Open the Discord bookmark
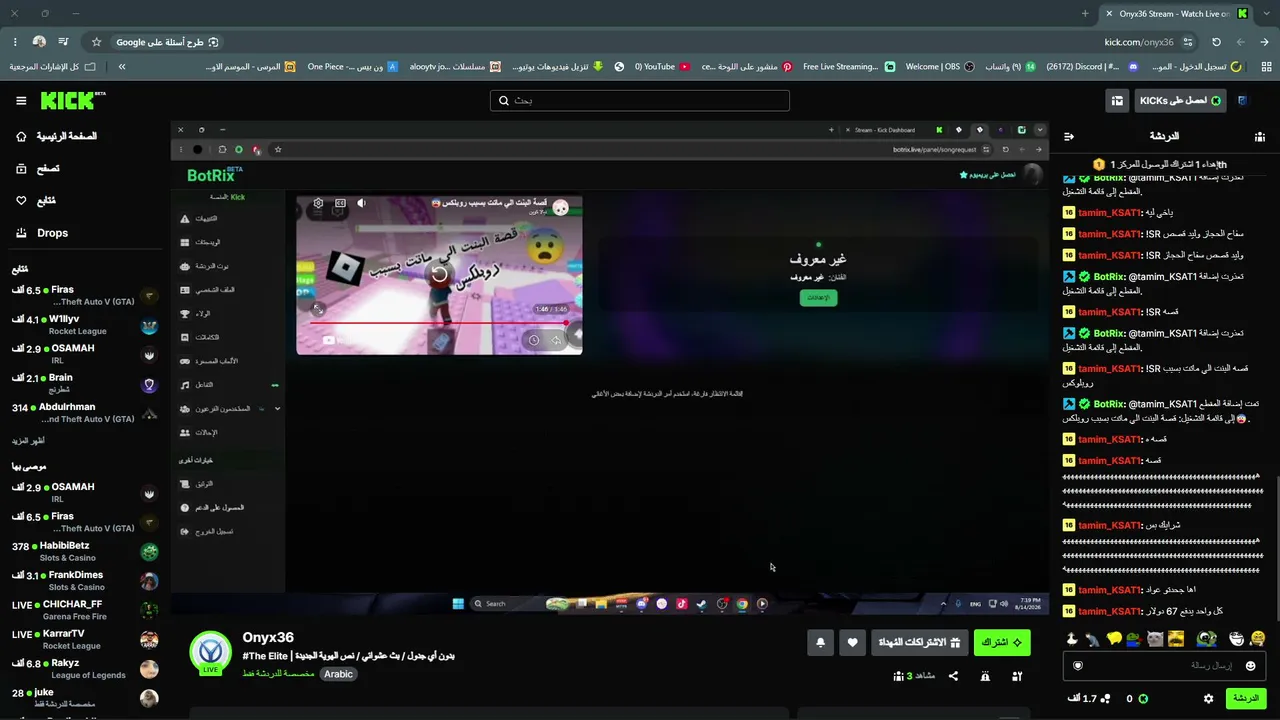1280x720 pixels. (x=1092, y=67)
